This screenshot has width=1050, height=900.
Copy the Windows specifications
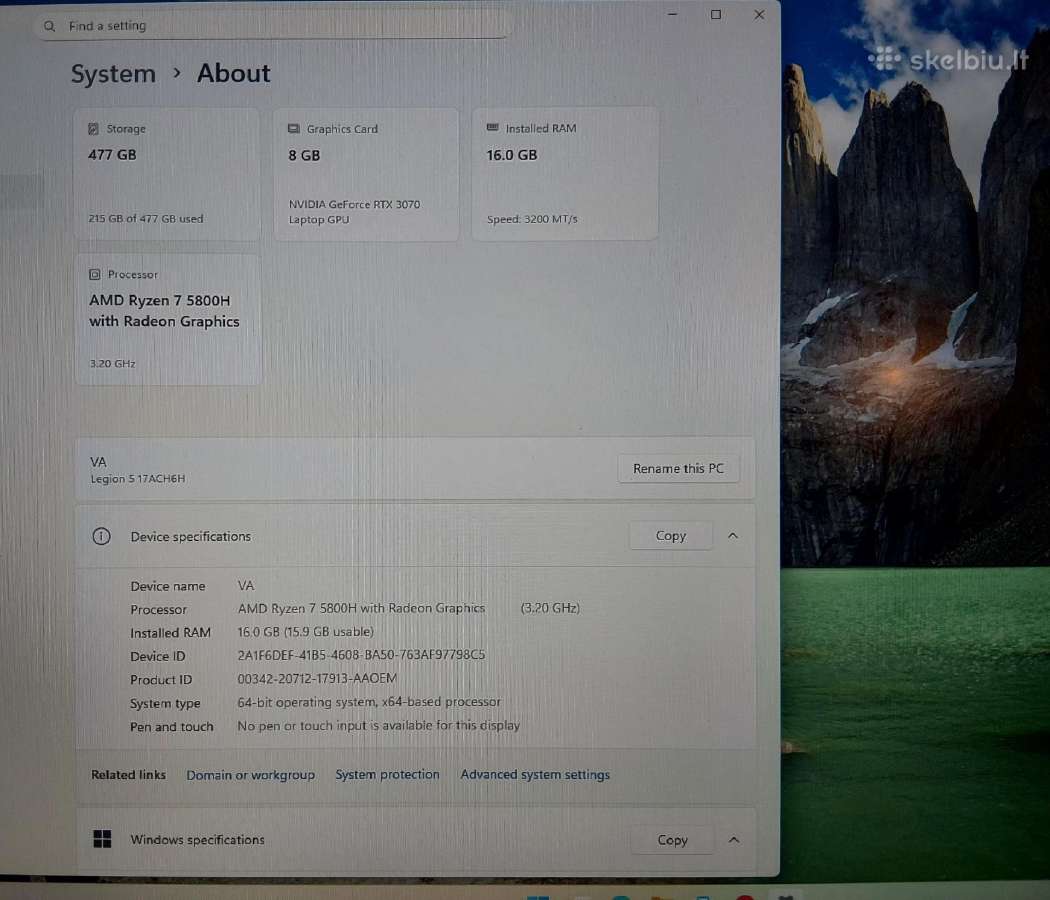pyautogui.click(x=672, y=840)
